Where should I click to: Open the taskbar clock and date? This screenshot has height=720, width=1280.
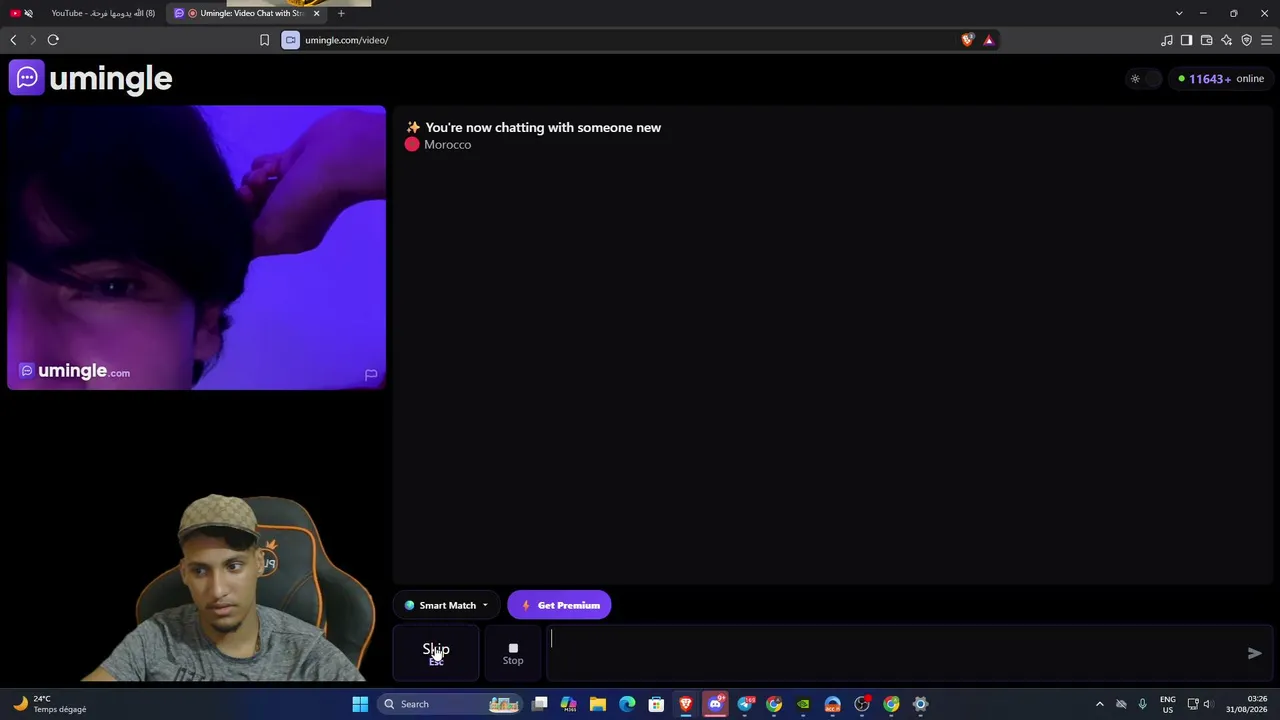pos(1247,704)
